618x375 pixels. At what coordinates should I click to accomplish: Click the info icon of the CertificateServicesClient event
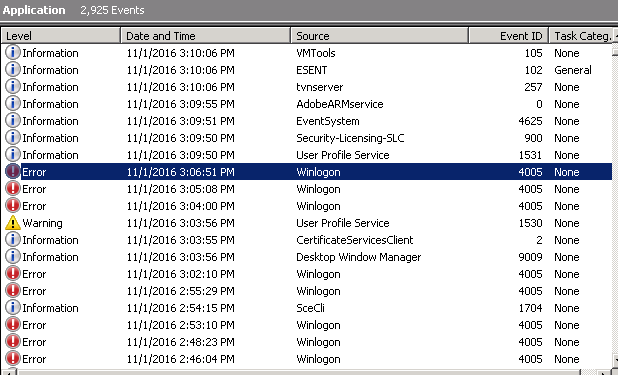point(13,239)
